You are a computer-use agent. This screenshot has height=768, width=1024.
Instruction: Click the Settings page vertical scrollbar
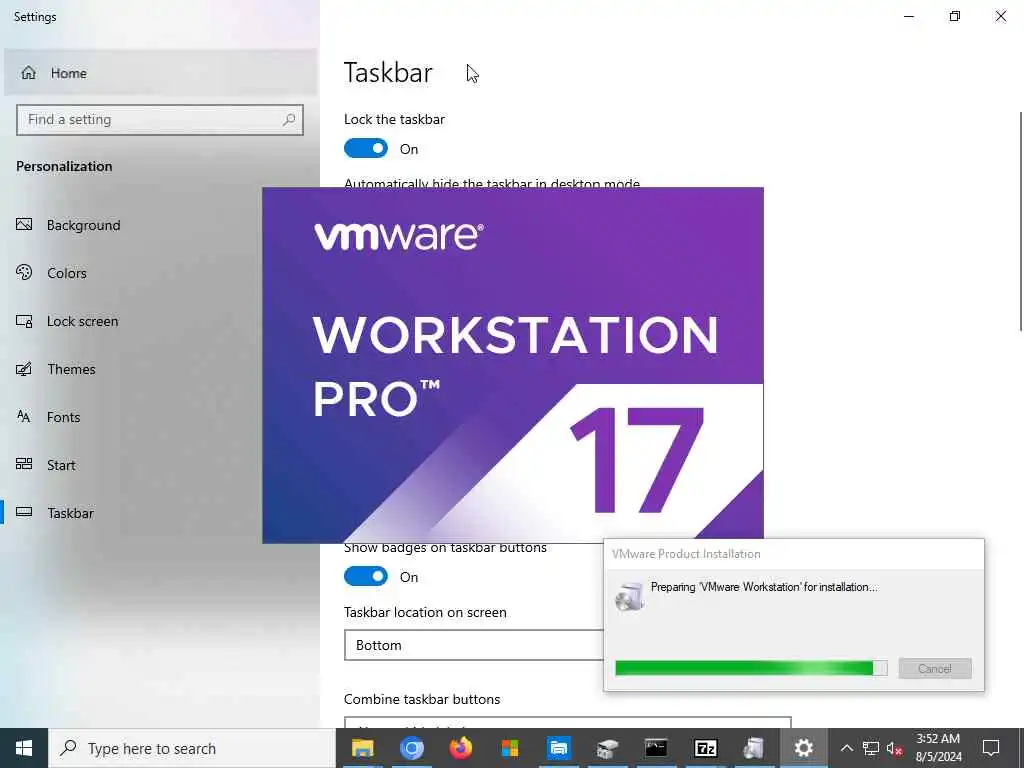1020,222
